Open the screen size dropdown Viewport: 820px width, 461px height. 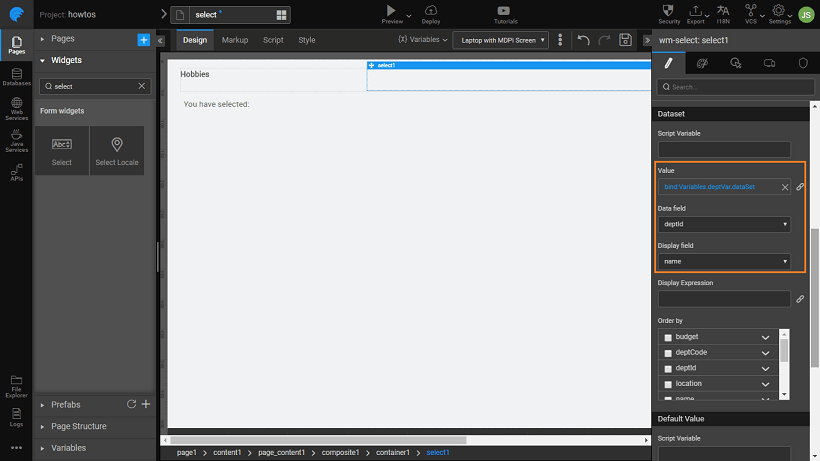click(501, 40)
